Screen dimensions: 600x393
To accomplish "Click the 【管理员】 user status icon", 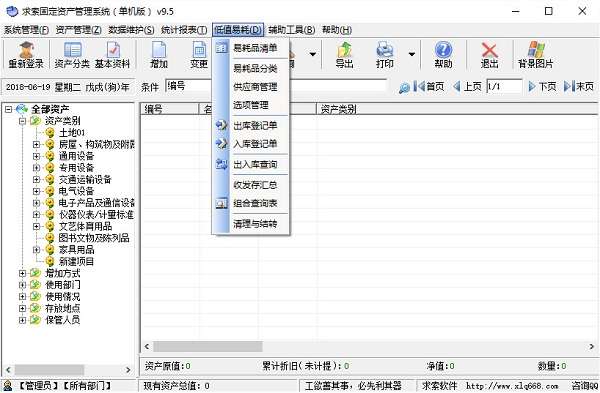I will click(7, 386).
